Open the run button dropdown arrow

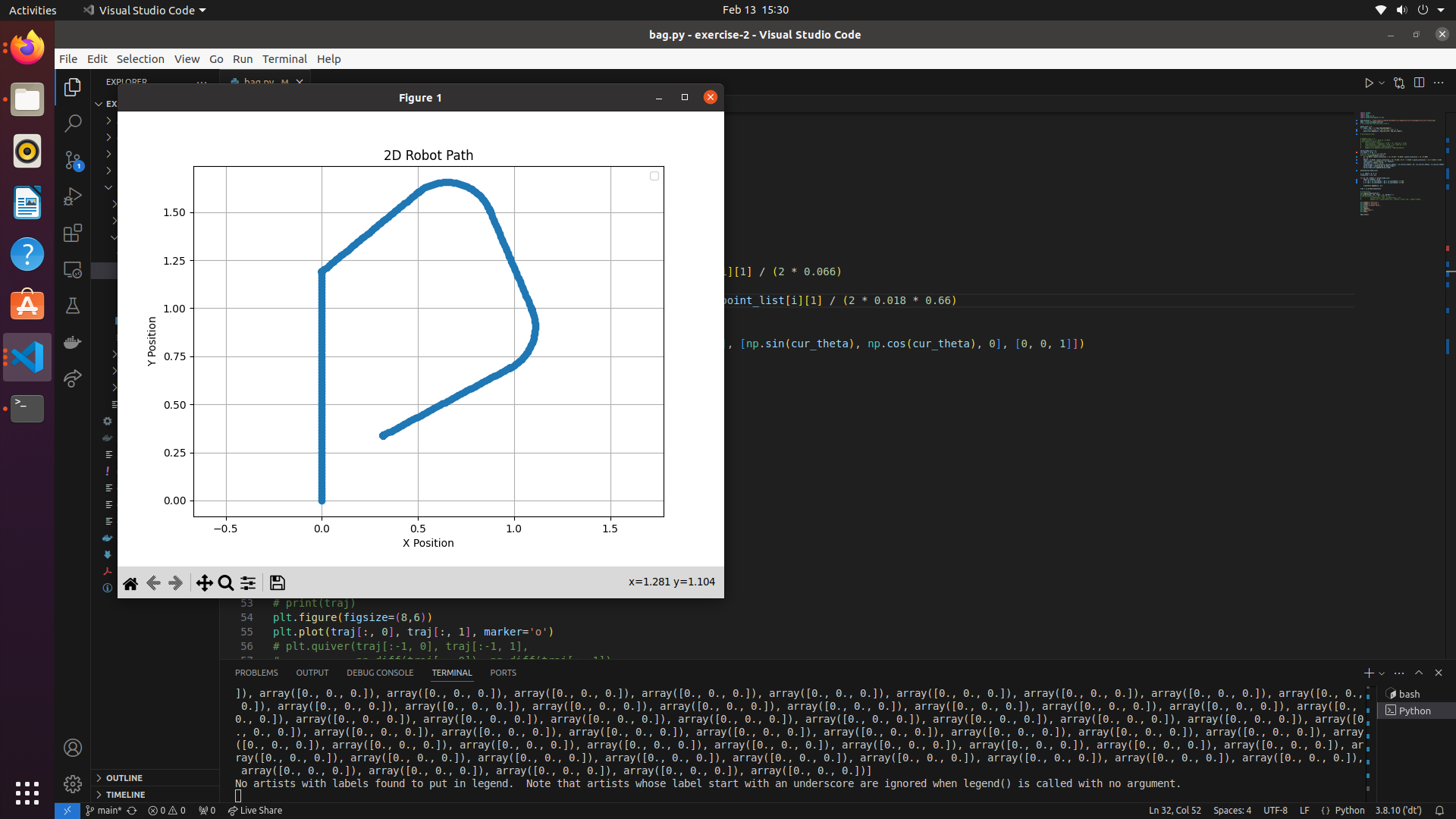tap(1382, 83)
